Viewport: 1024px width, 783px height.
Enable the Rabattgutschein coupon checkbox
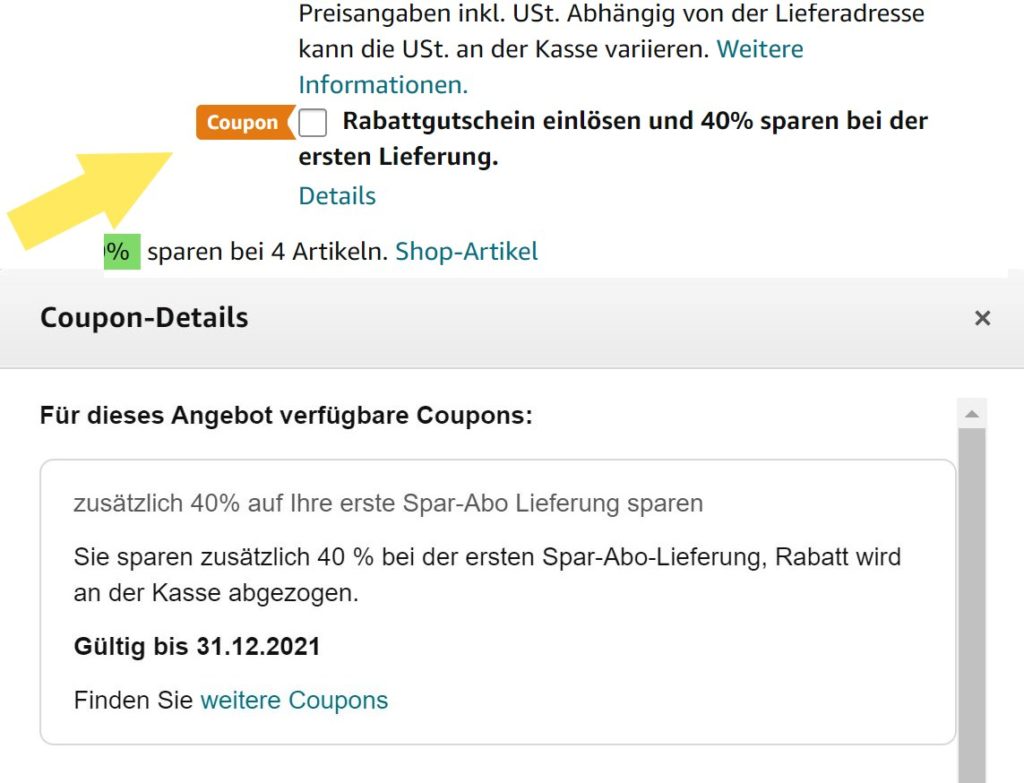tap(313, 122)
